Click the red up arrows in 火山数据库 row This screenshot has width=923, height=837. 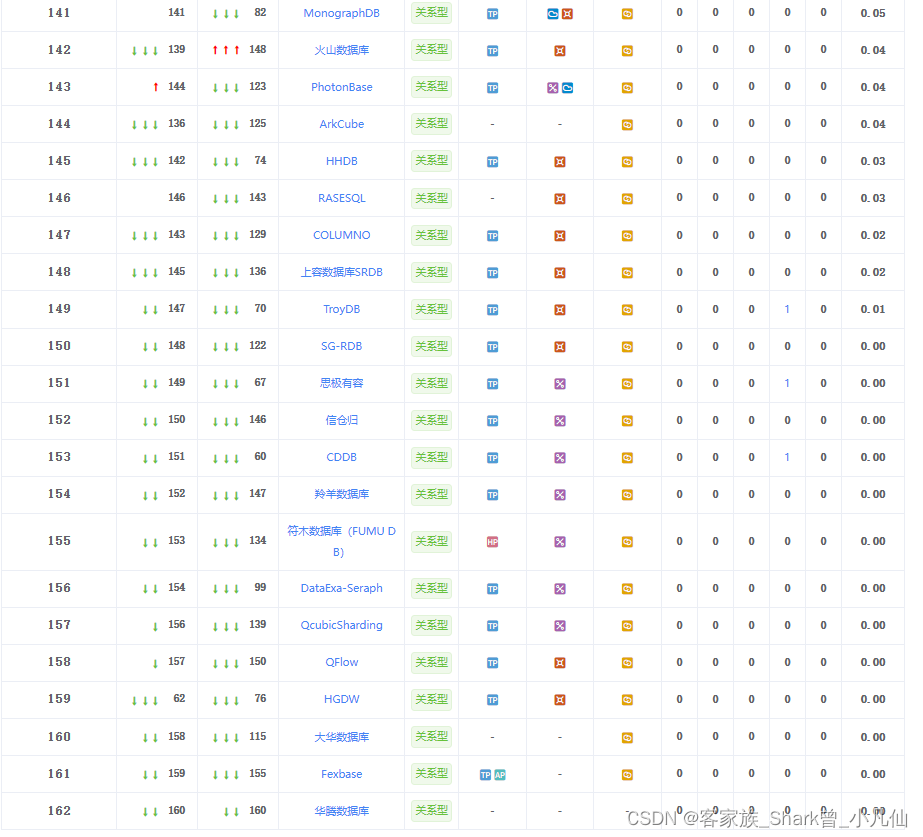[226, 50]
